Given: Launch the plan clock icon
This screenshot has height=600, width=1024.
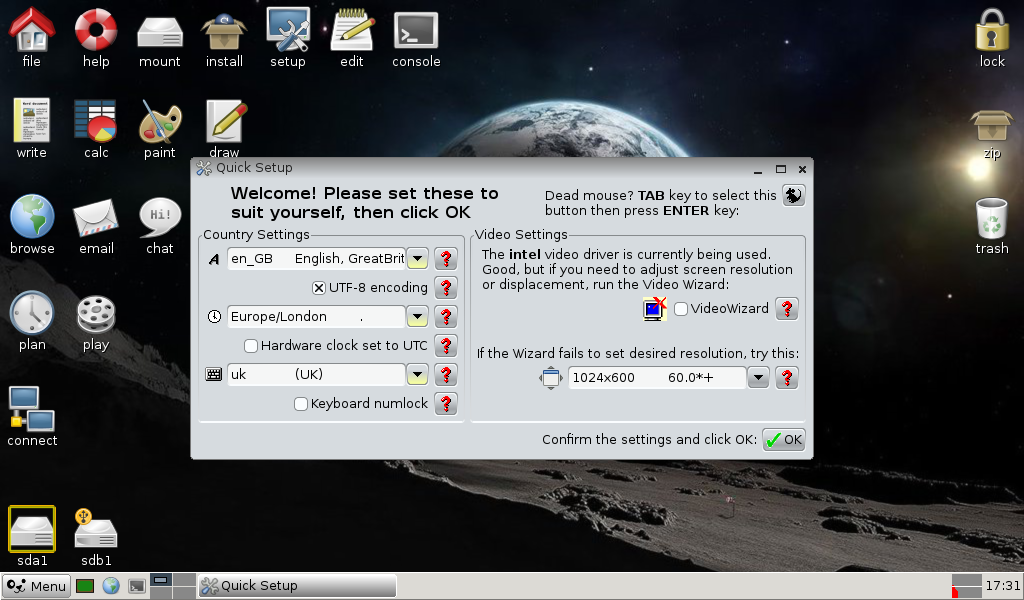Looking at the screenshot, I should [x=32, y=313].
